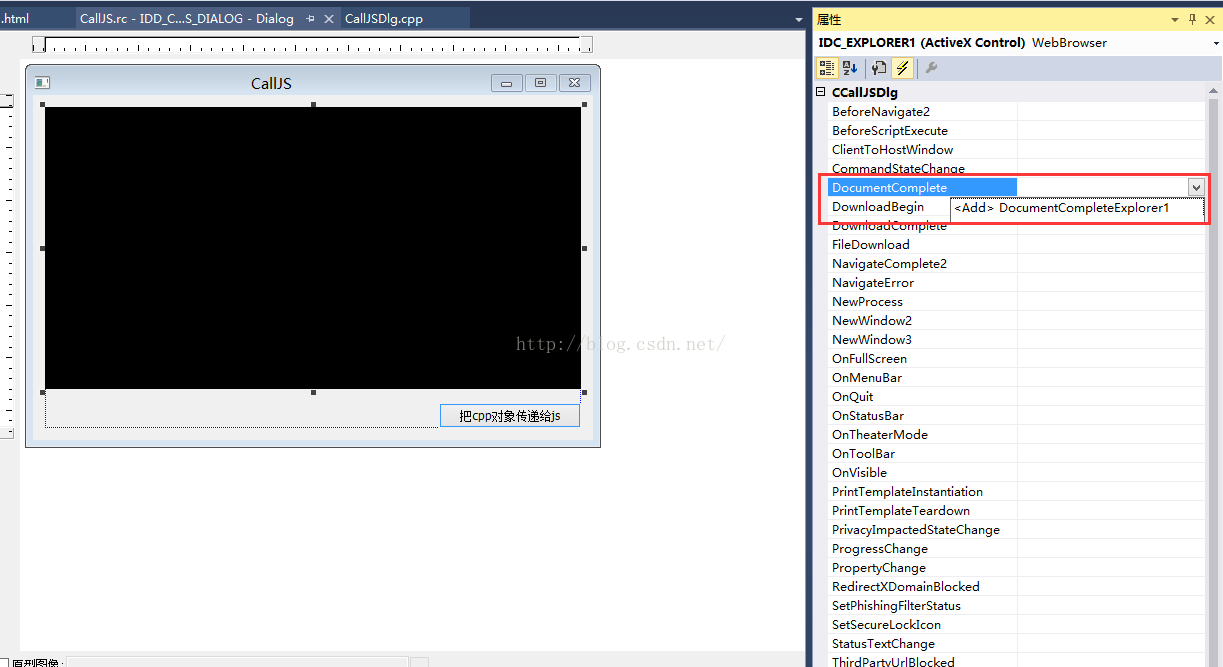Open the document tabs overflow dropdown
Viewport: 1223px width, 667px height.
(x=799, y=19)
